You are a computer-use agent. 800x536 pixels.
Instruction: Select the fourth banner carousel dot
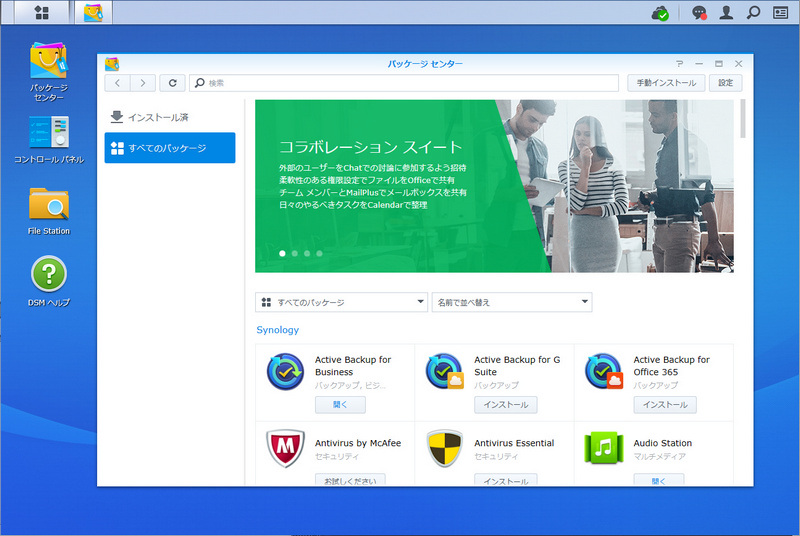pyautogui.click(x=319, y=253)
